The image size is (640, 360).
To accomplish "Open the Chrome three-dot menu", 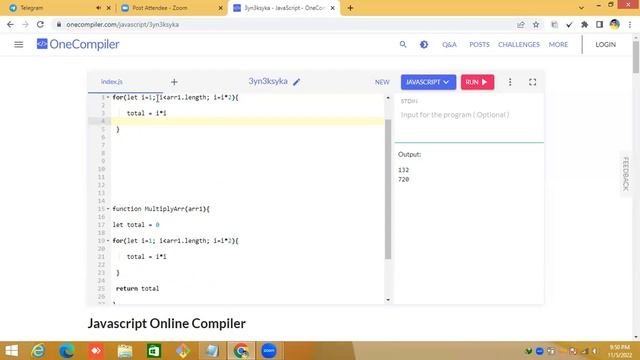I will pos(630,25).
